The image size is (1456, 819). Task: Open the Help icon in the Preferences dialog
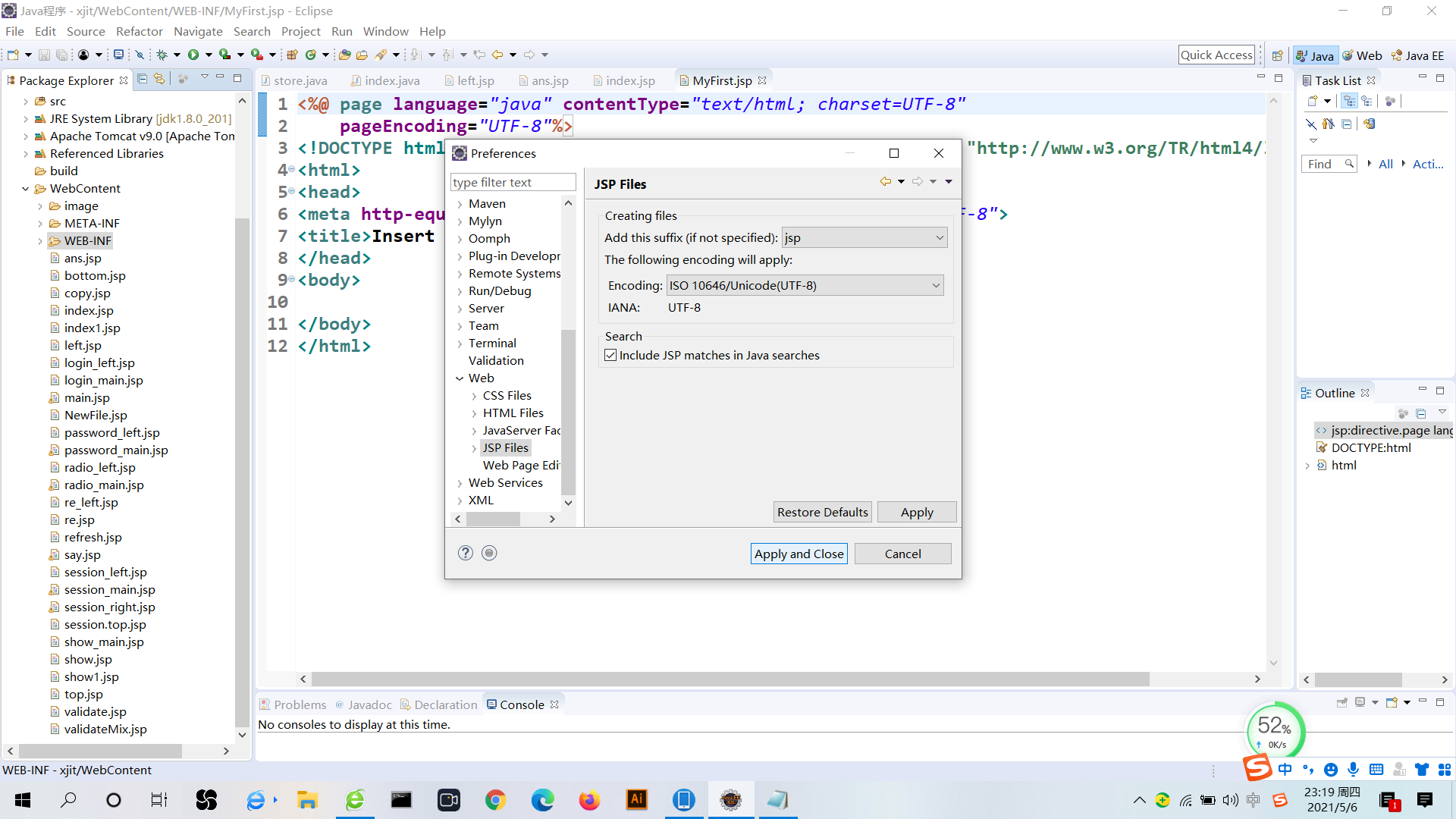466,553
